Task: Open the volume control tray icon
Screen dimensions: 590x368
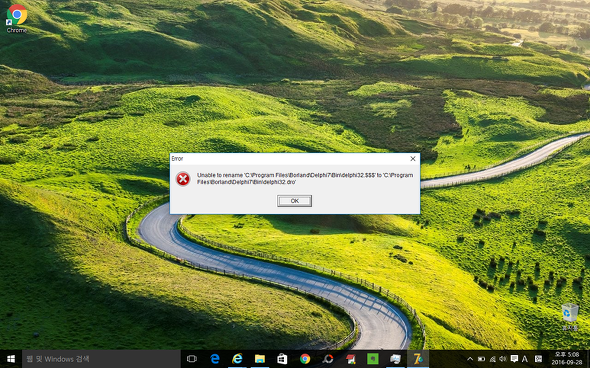Action: tap(503, 359)
